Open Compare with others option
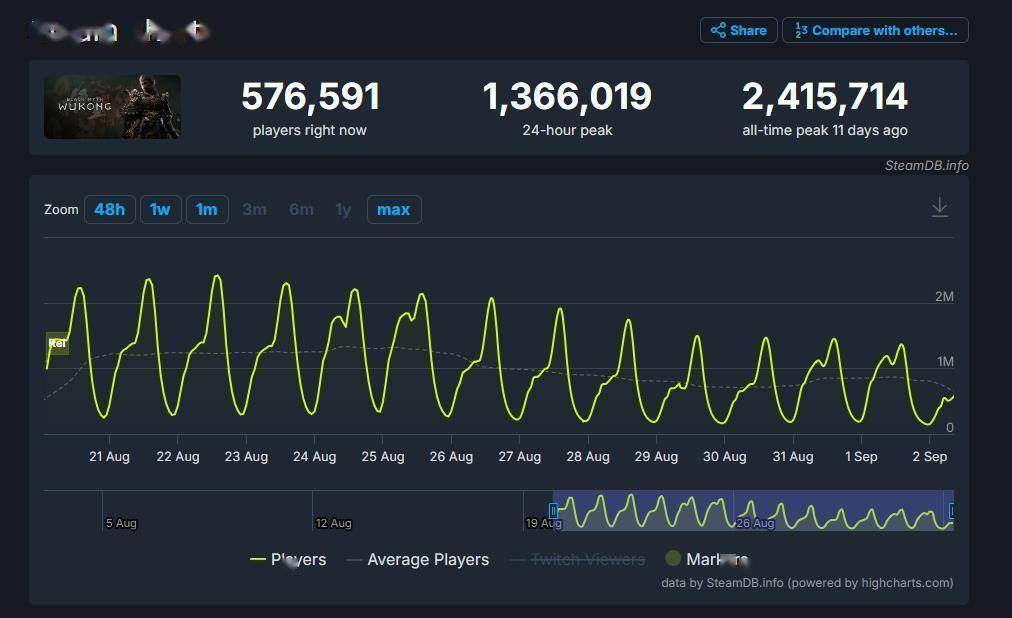 click(875, 30)
